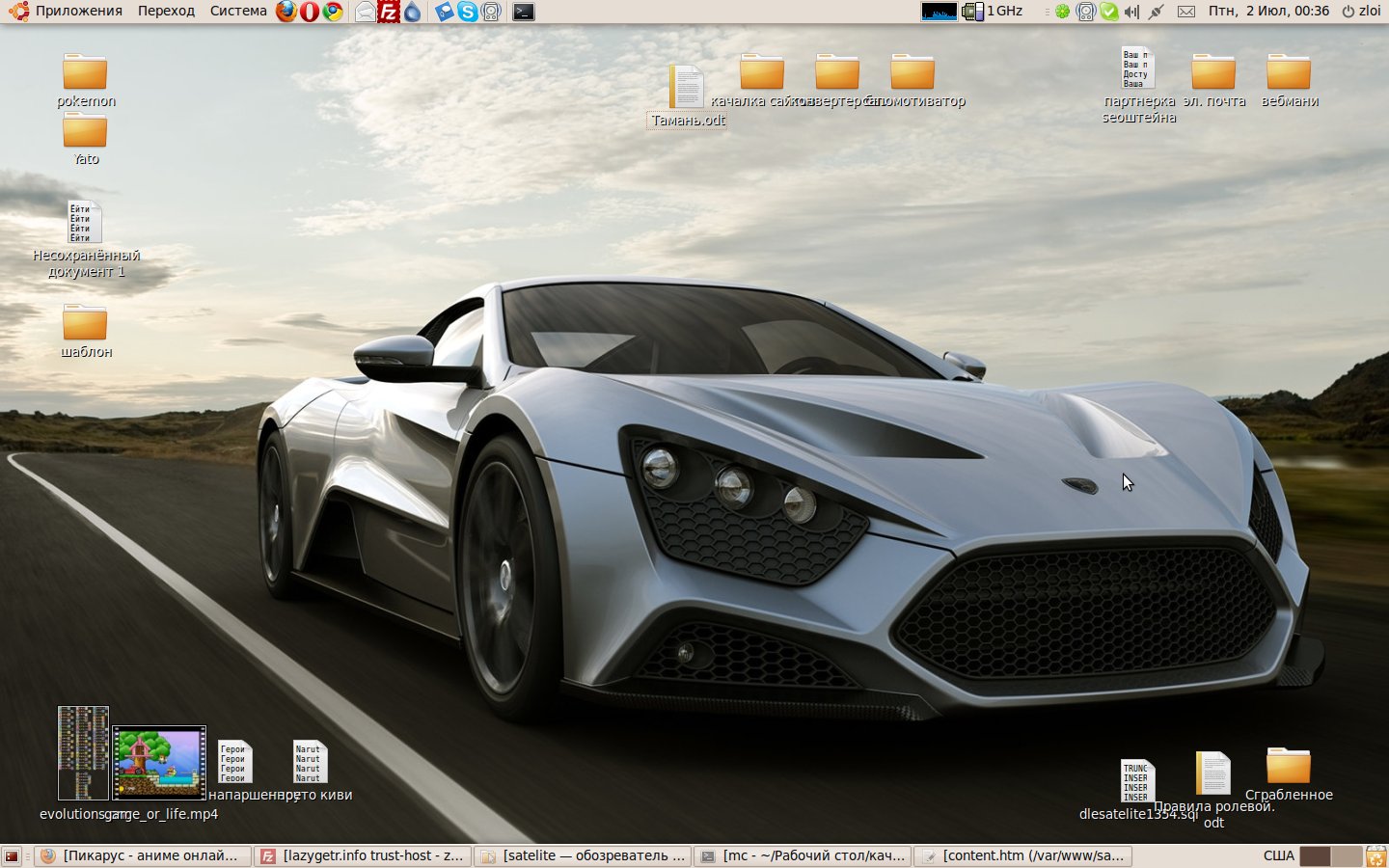This screenshot has width=1389, height=868.
Task: Switch to satelite file browser window
Action: click(x=583, y=855)
